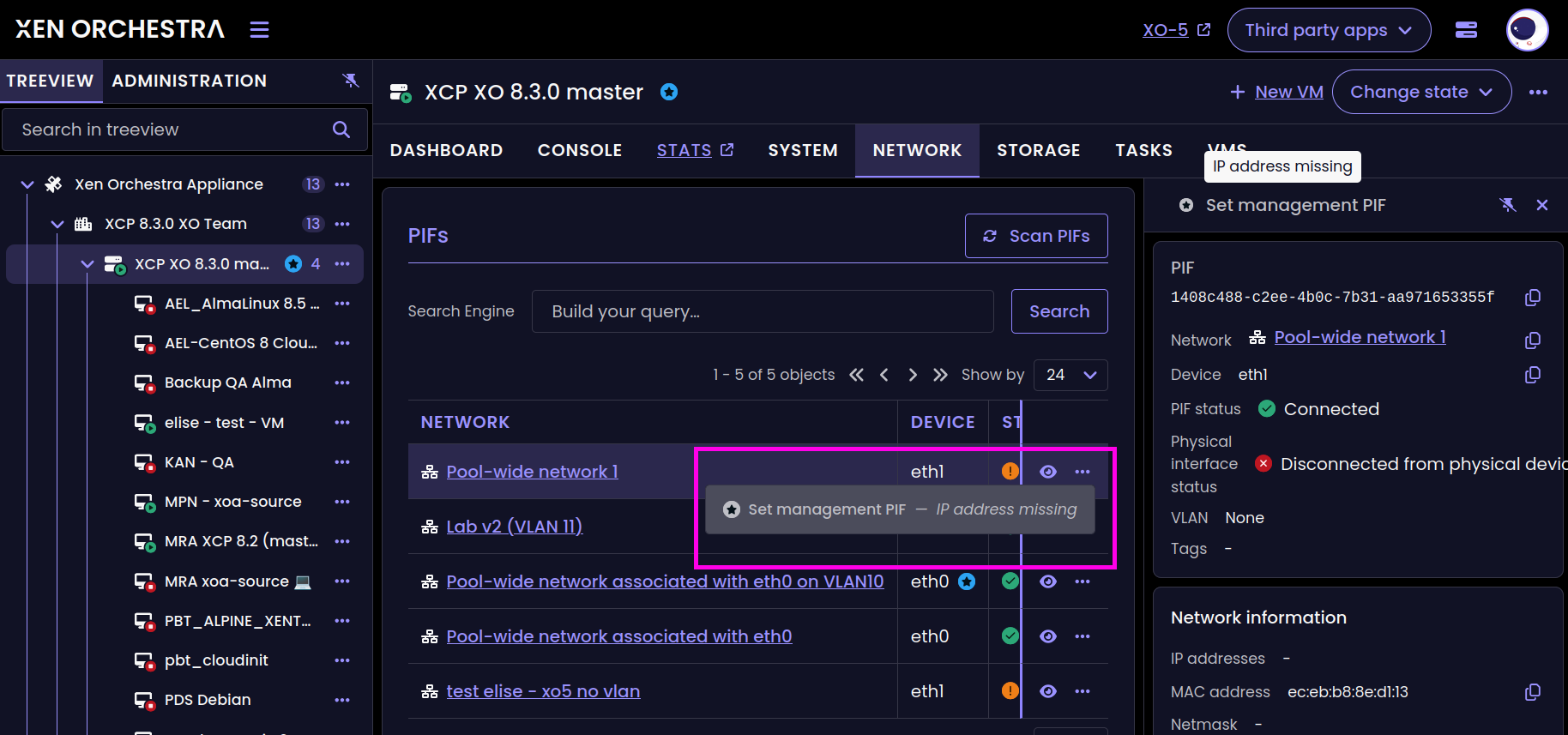Viewport: 1568px width, 735px height.
Task: View details of Pool-wide network 1 via eye icon
Action: (x=1048, y=472)
